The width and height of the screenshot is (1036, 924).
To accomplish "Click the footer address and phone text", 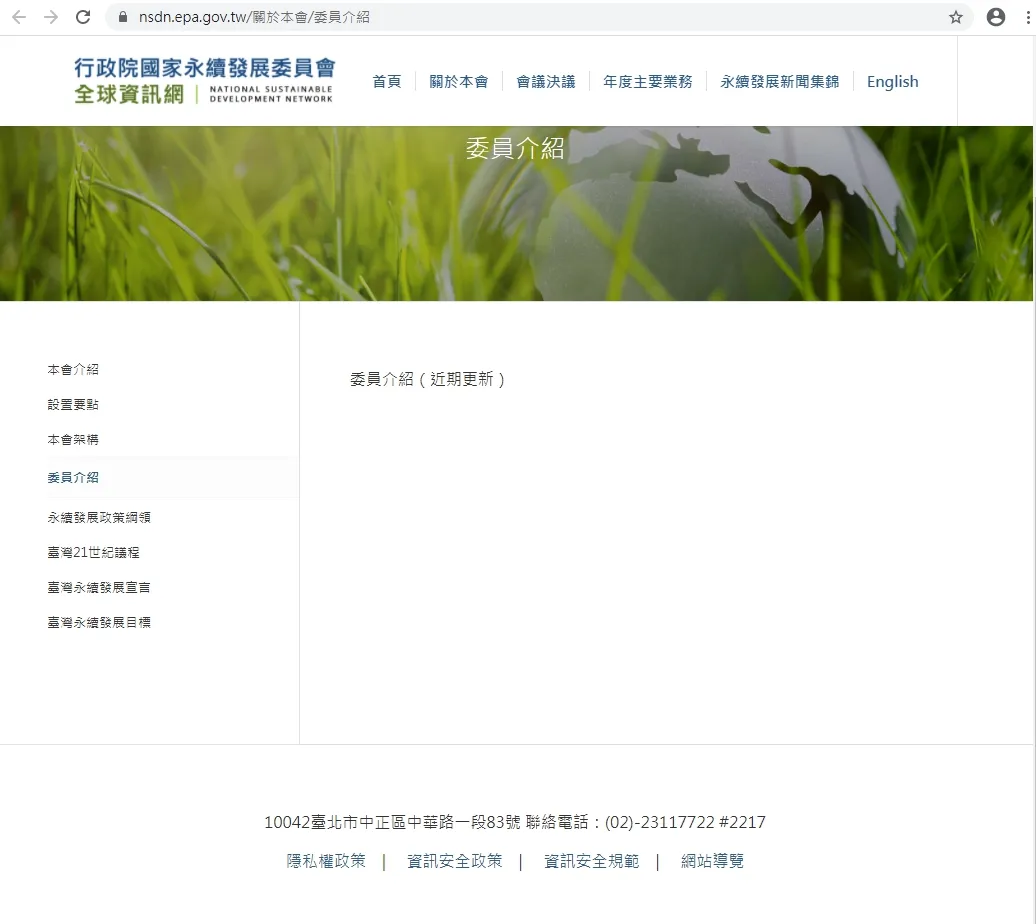I will pyautogui.click(x=515, y=822).
